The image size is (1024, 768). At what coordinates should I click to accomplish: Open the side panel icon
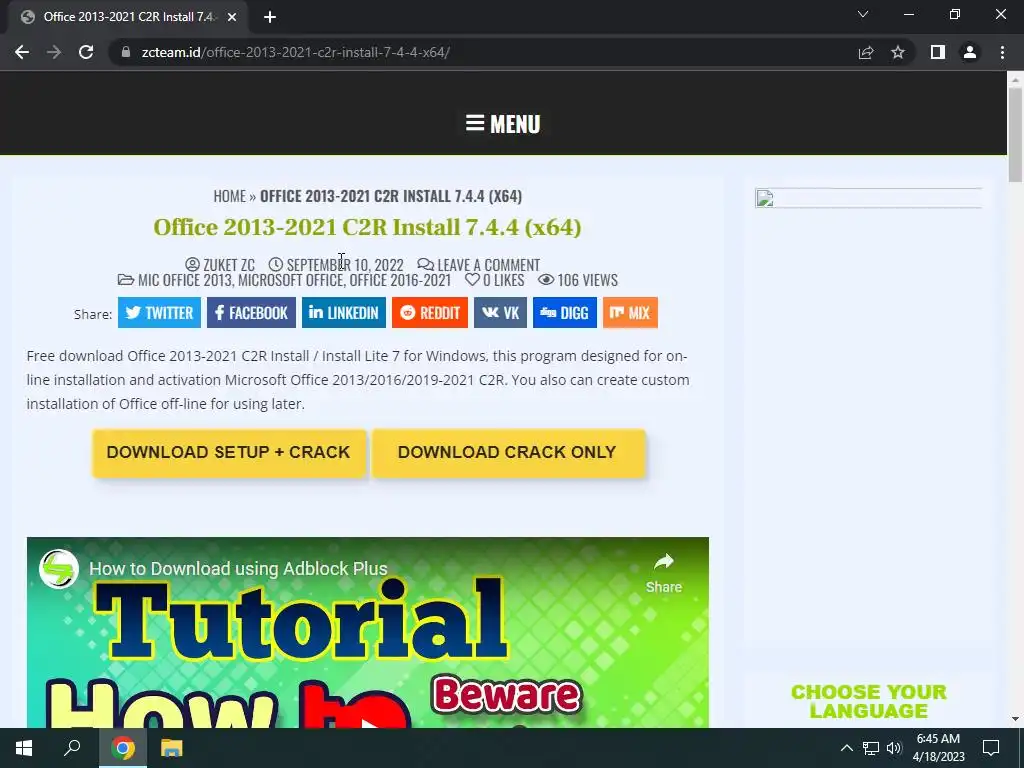pyautogui.click(x=938, y=52)
